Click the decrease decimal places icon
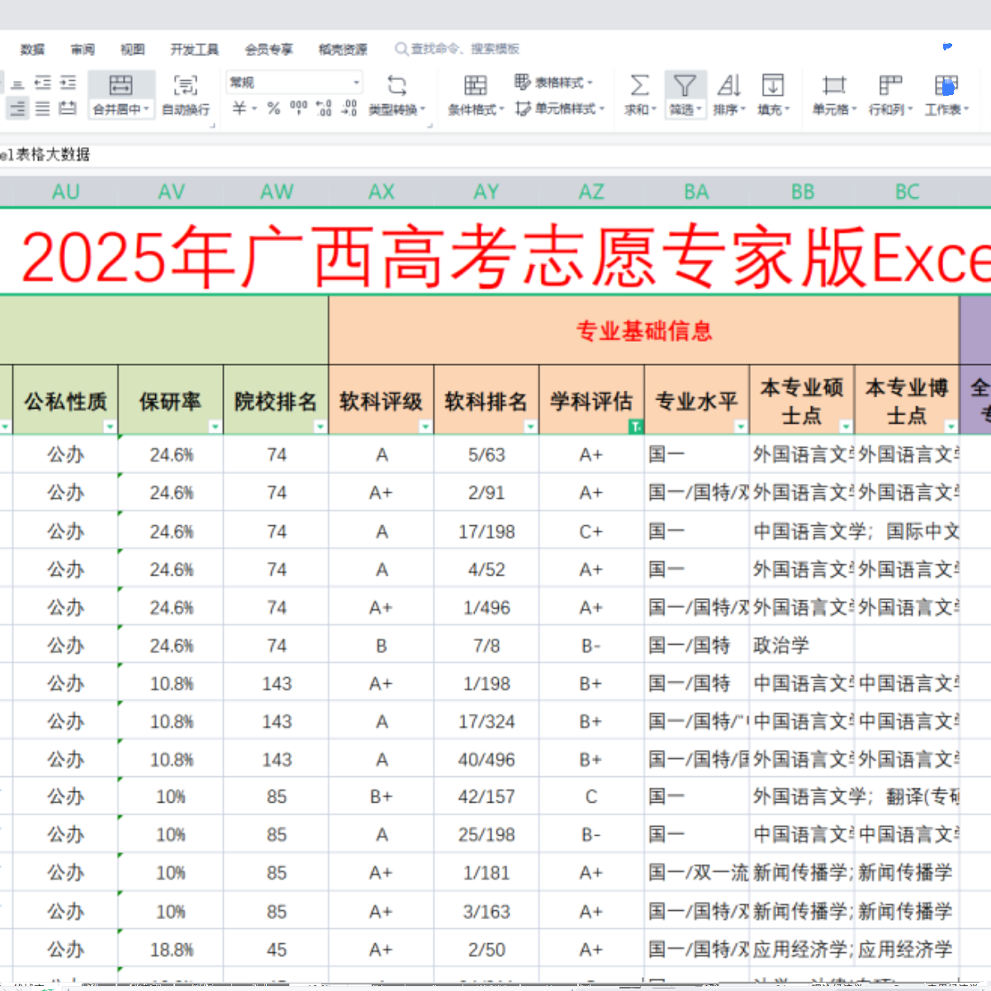The width and height of the screenshot is (991, 991). coord(349,108)
